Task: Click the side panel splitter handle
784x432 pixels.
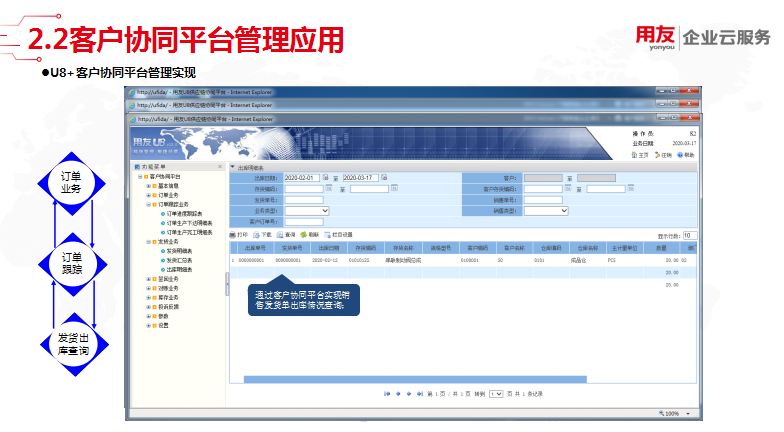Action: pos(227,284)
